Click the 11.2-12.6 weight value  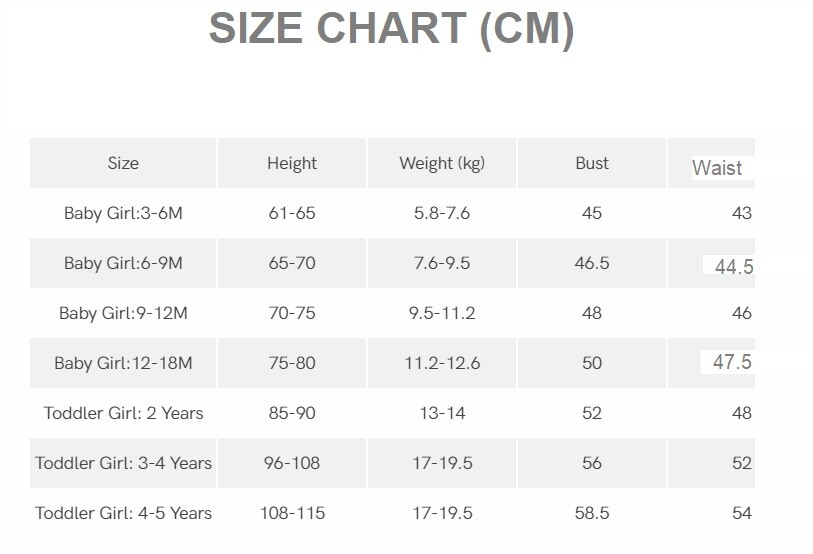click(x=442, y=363)
